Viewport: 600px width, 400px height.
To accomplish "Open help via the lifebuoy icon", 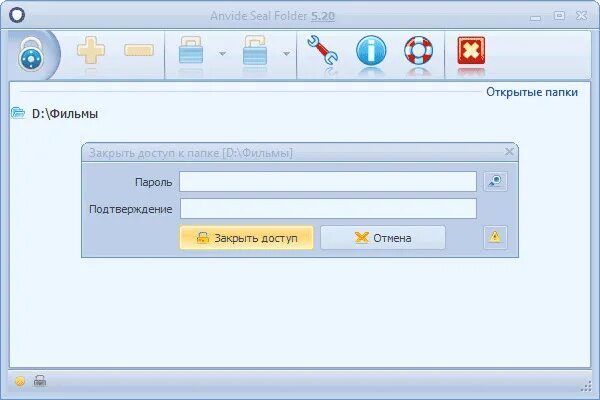I will point(418,50).
